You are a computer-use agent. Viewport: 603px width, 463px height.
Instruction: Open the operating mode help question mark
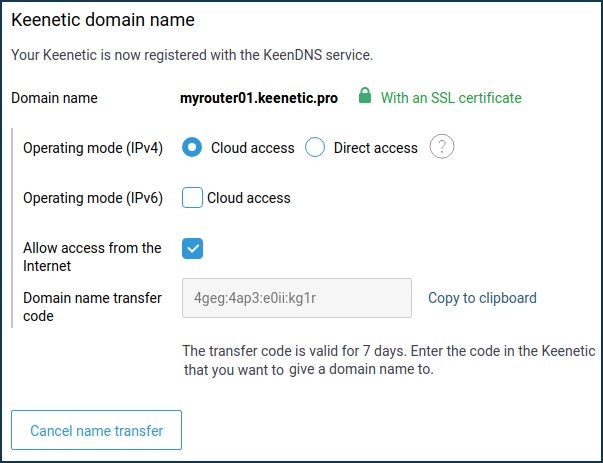(441, 147)
